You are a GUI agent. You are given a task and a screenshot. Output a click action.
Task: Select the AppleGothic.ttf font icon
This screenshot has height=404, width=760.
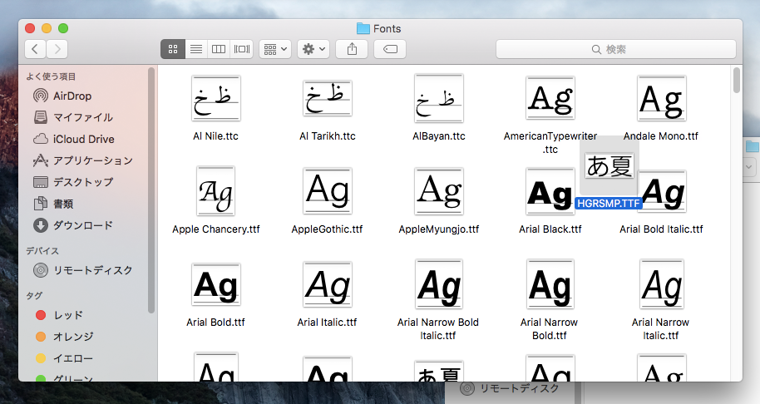(x=327, y=191)
